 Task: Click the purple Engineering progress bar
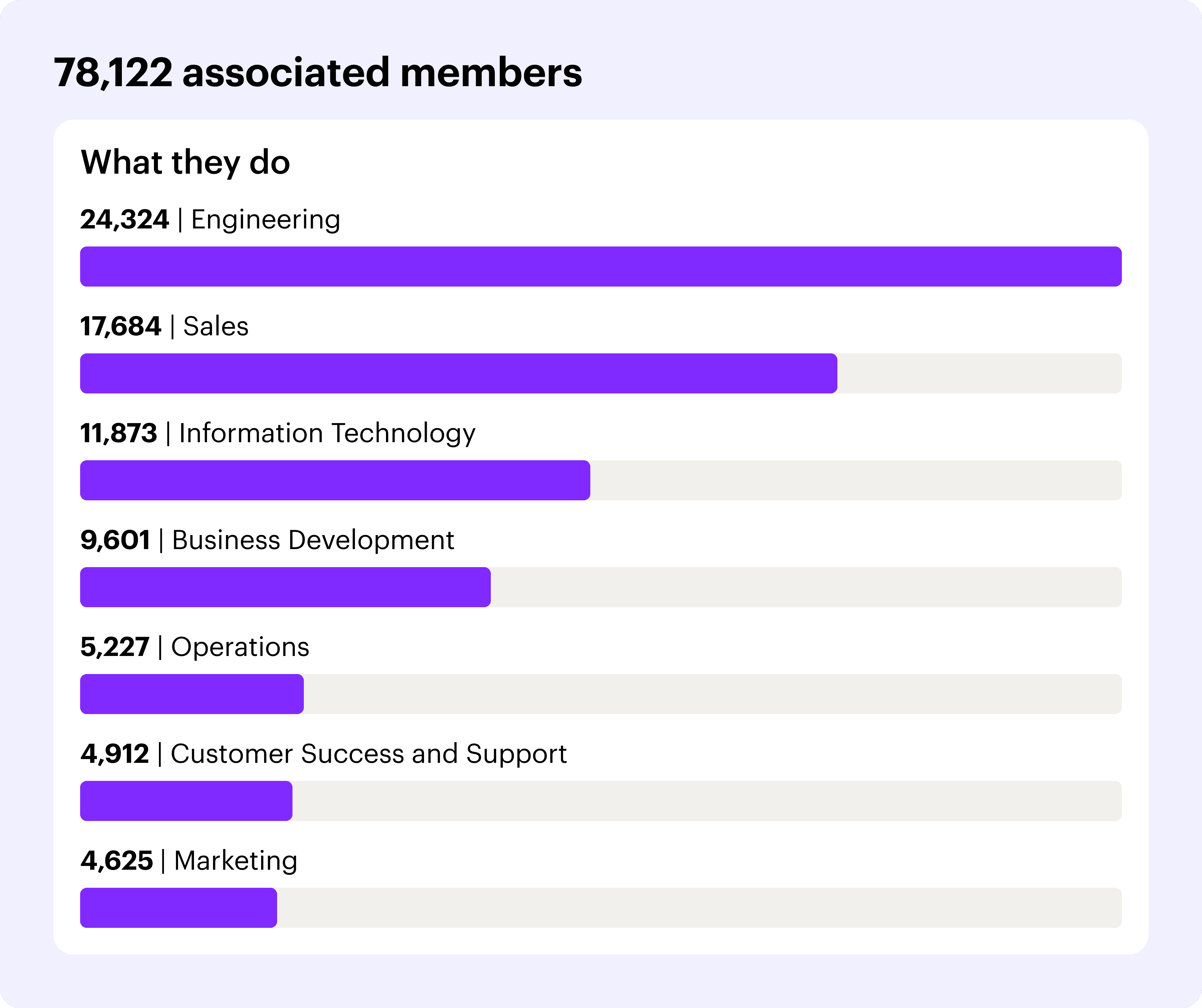tap(600, 267)
